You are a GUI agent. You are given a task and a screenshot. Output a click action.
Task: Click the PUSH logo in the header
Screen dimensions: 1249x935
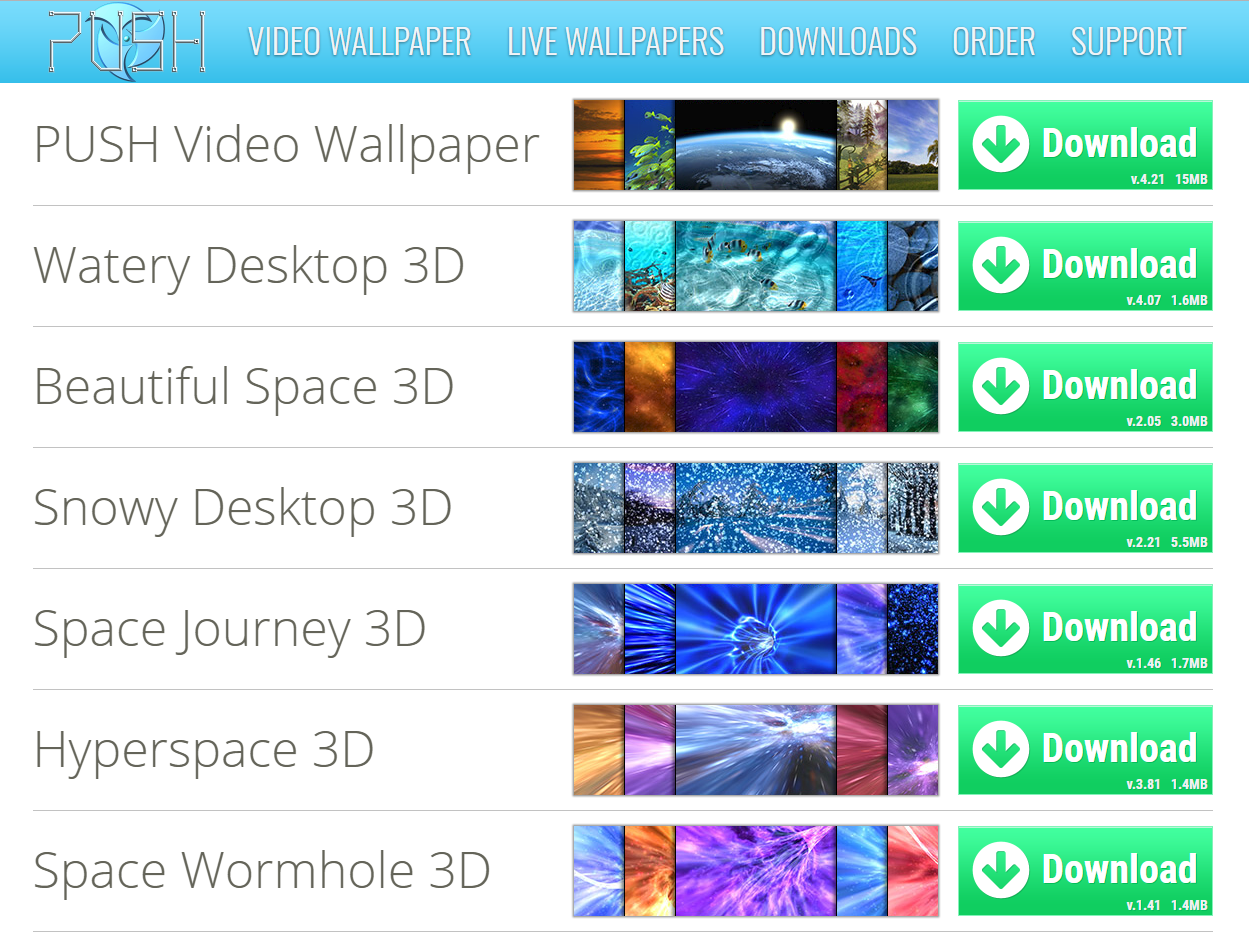coord(126,41)
